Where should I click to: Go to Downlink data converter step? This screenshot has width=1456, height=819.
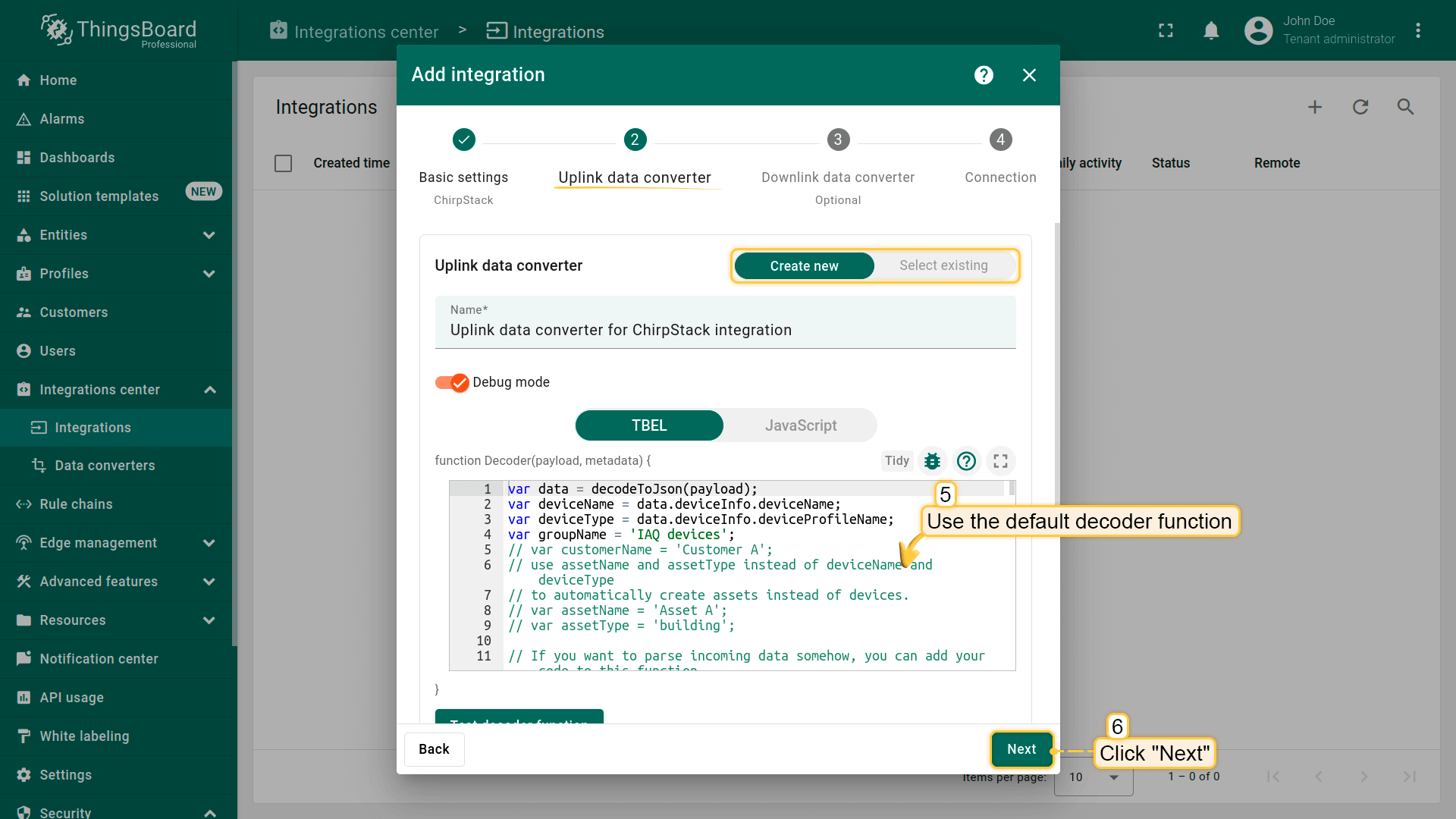tap(838, 167)
